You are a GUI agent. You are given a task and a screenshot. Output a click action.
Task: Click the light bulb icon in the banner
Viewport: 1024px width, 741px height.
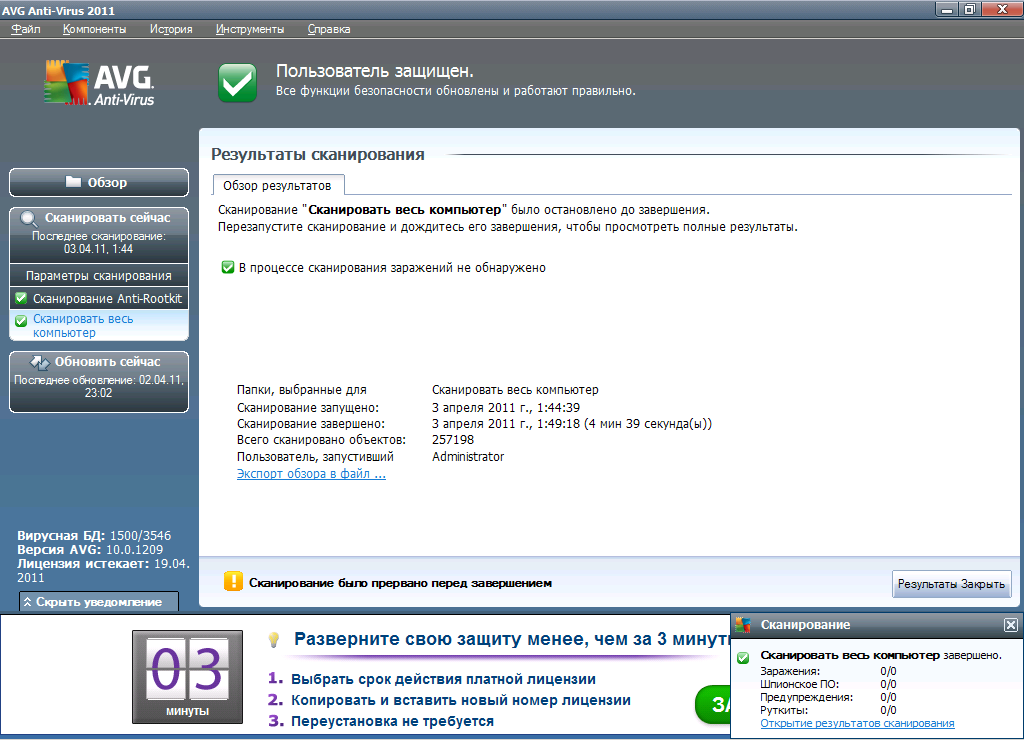tap(274, 640)
